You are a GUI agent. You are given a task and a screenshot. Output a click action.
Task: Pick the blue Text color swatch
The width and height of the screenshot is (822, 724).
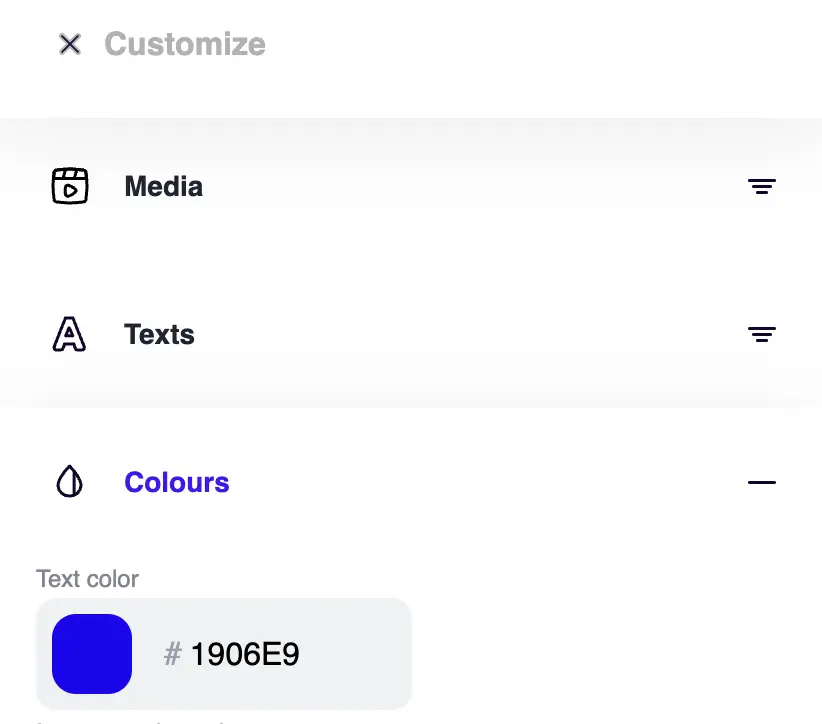[x=92, y=654]
